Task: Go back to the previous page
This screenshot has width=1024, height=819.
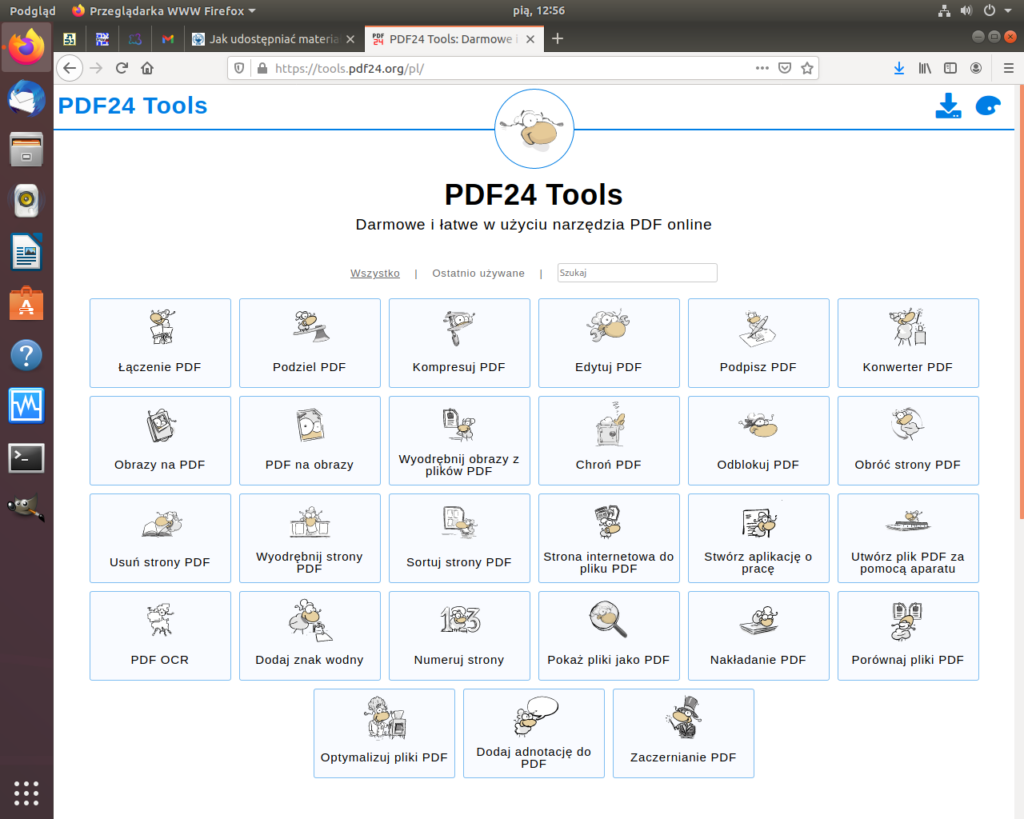Action: pyautogui.click(x=70, y=68)
